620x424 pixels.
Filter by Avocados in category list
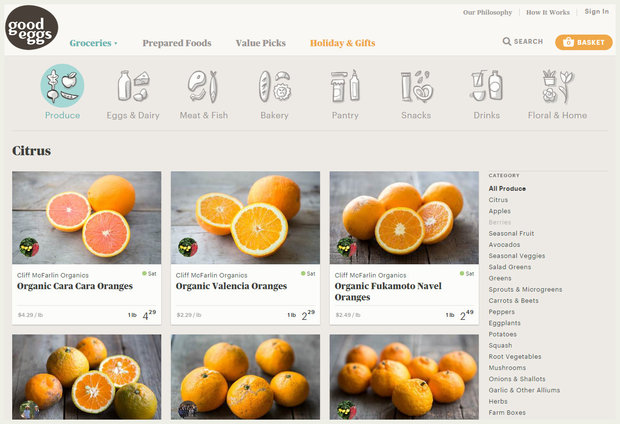click(506, 244)
